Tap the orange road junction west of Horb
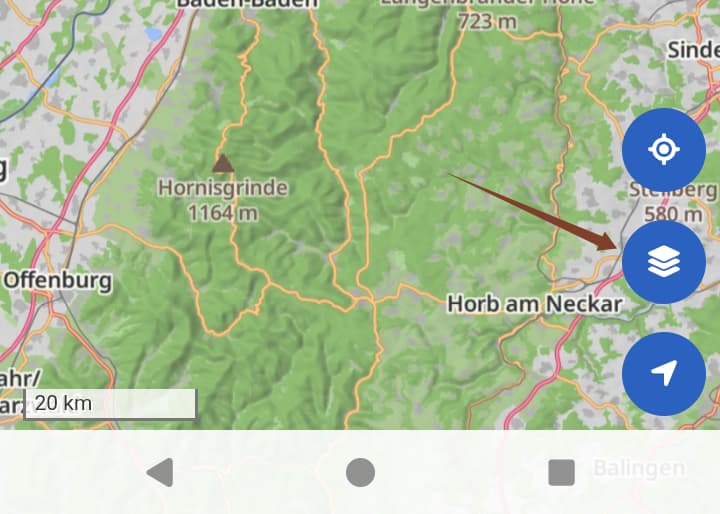This screenshot has width=720, height=514. click(x=365, y=297)
